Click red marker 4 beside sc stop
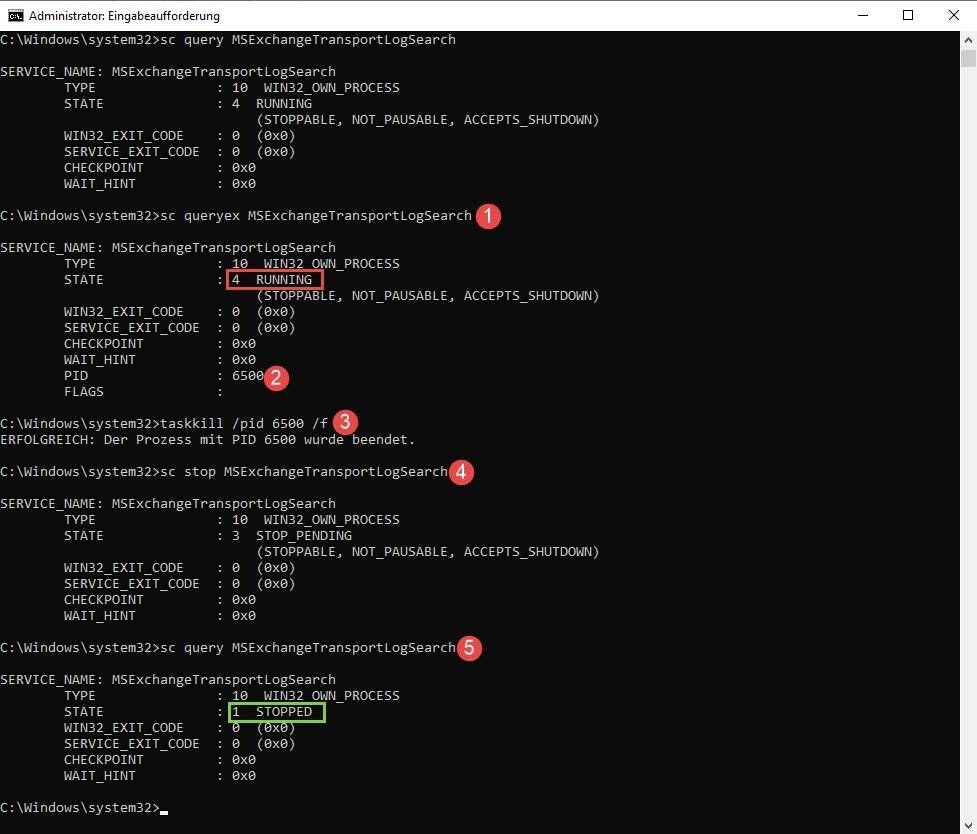 (x=461, y=472)
